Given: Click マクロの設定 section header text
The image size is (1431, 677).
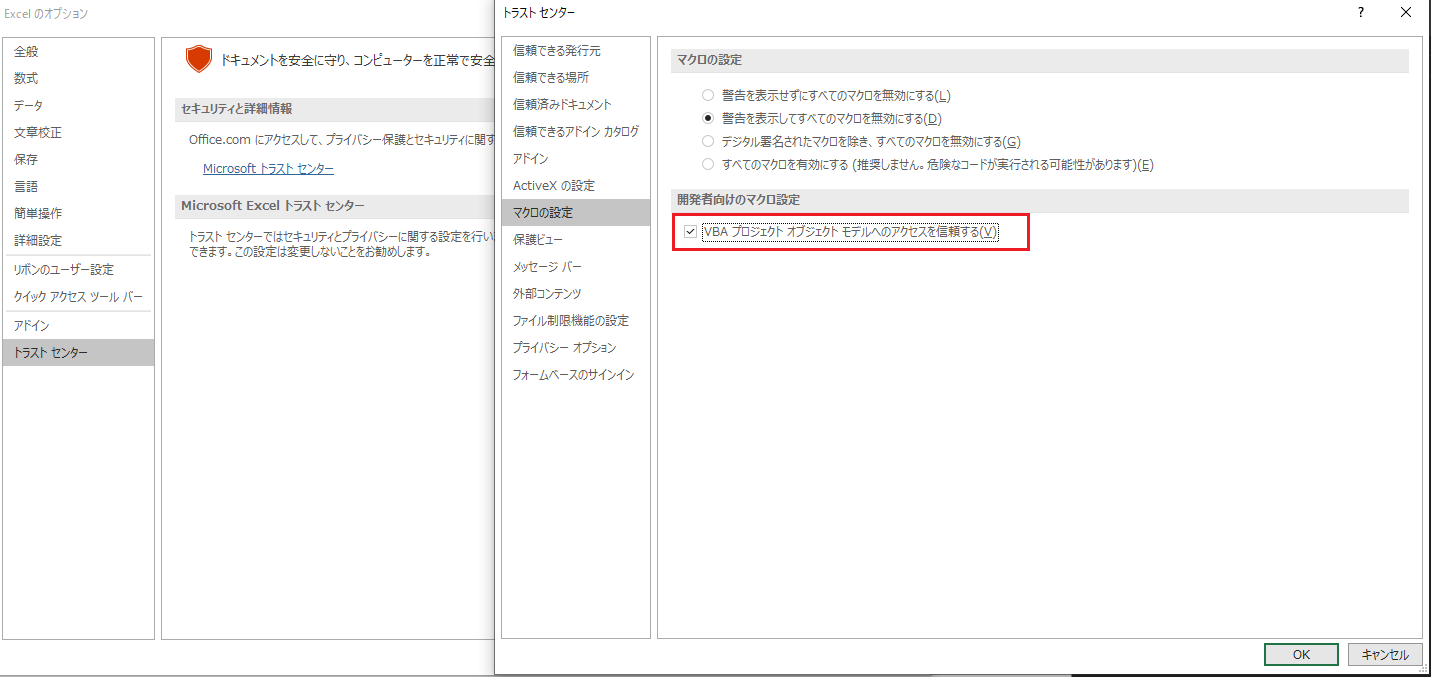Looking at the screenshot, I should tap(709, 60).
